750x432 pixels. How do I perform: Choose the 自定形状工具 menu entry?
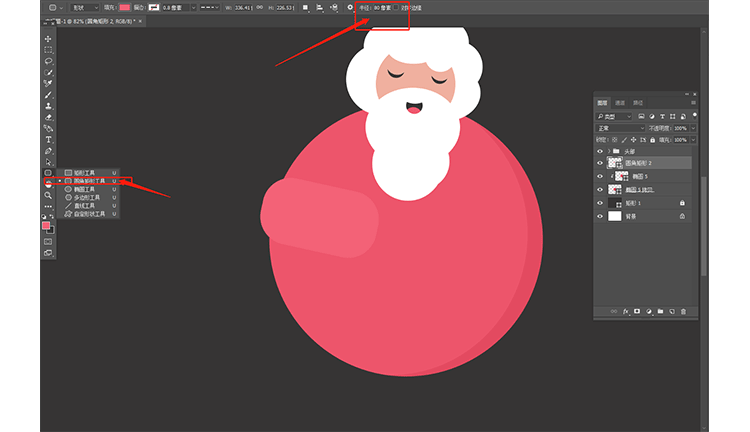click(88, 214)
